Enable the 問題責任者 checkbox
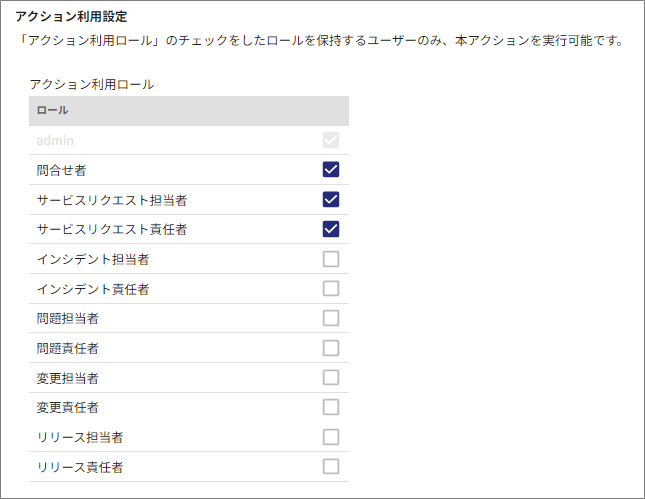 pos(331,348)
